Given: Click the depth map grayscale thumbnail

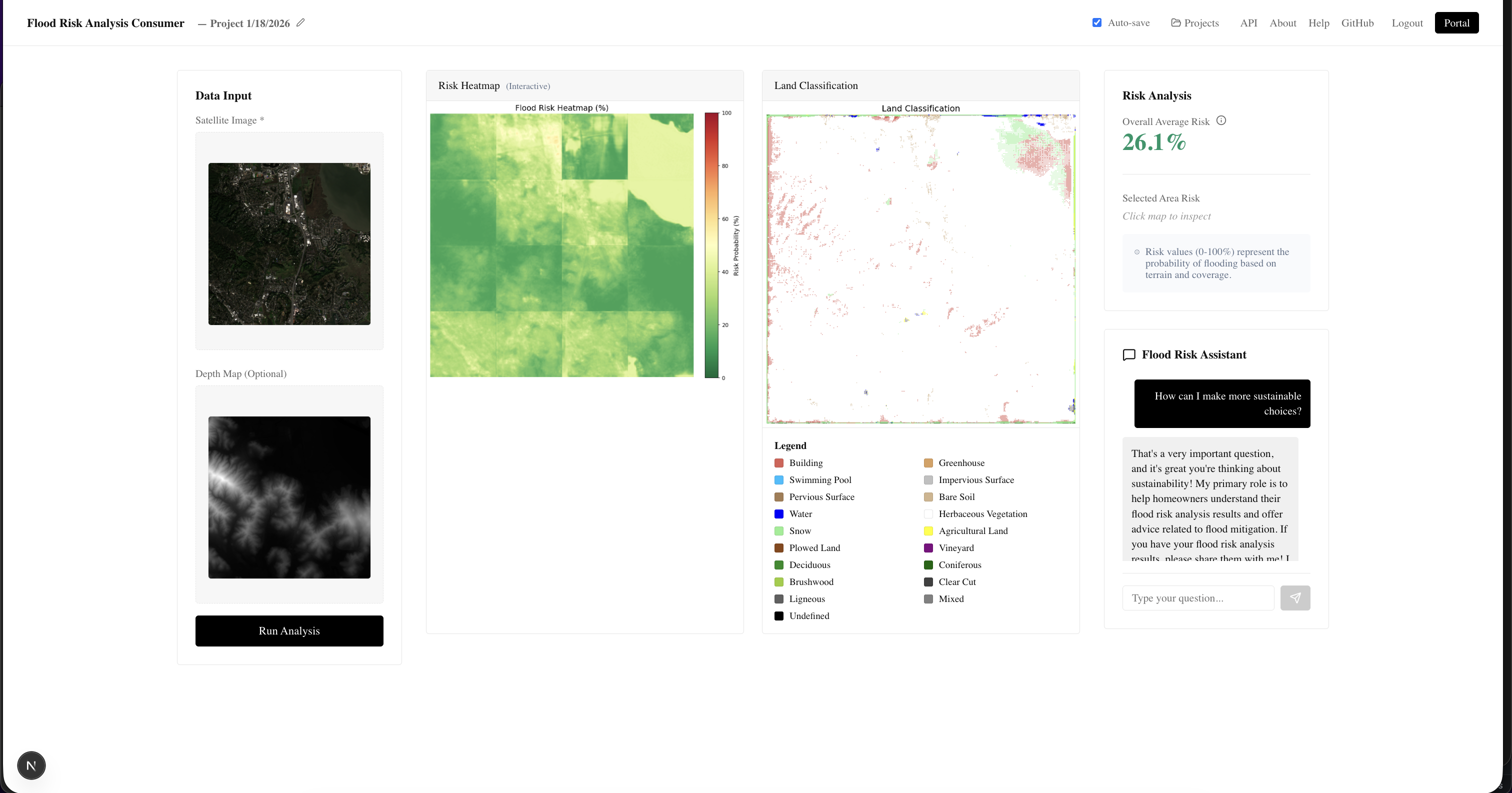Looking at the screenshot, I should pyautogui.click(x=289, y=497).
